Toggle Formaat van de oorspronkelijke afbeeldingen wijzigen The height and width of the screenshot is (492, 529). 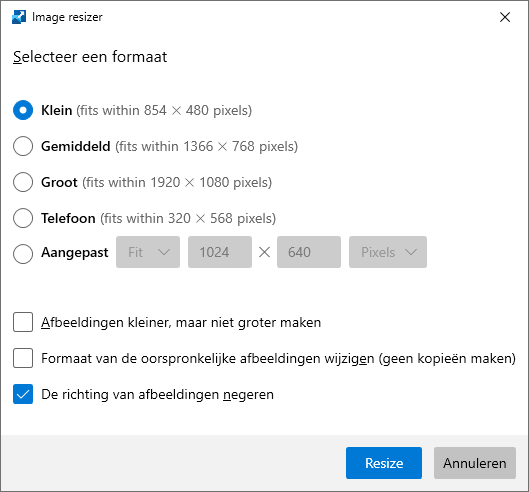click(x=23, y=358)
